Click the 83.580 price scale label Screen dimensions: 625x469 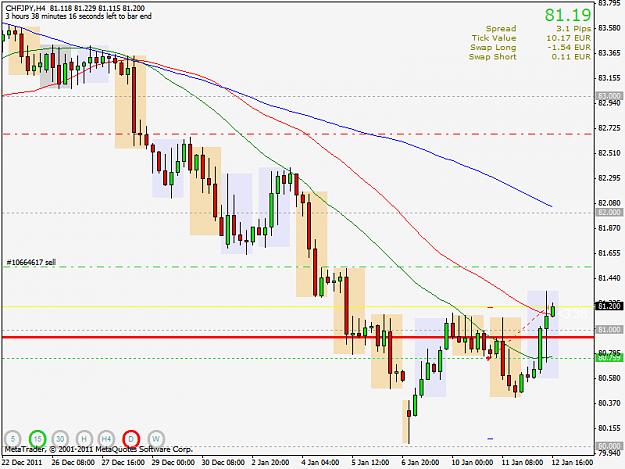point(609,28)
